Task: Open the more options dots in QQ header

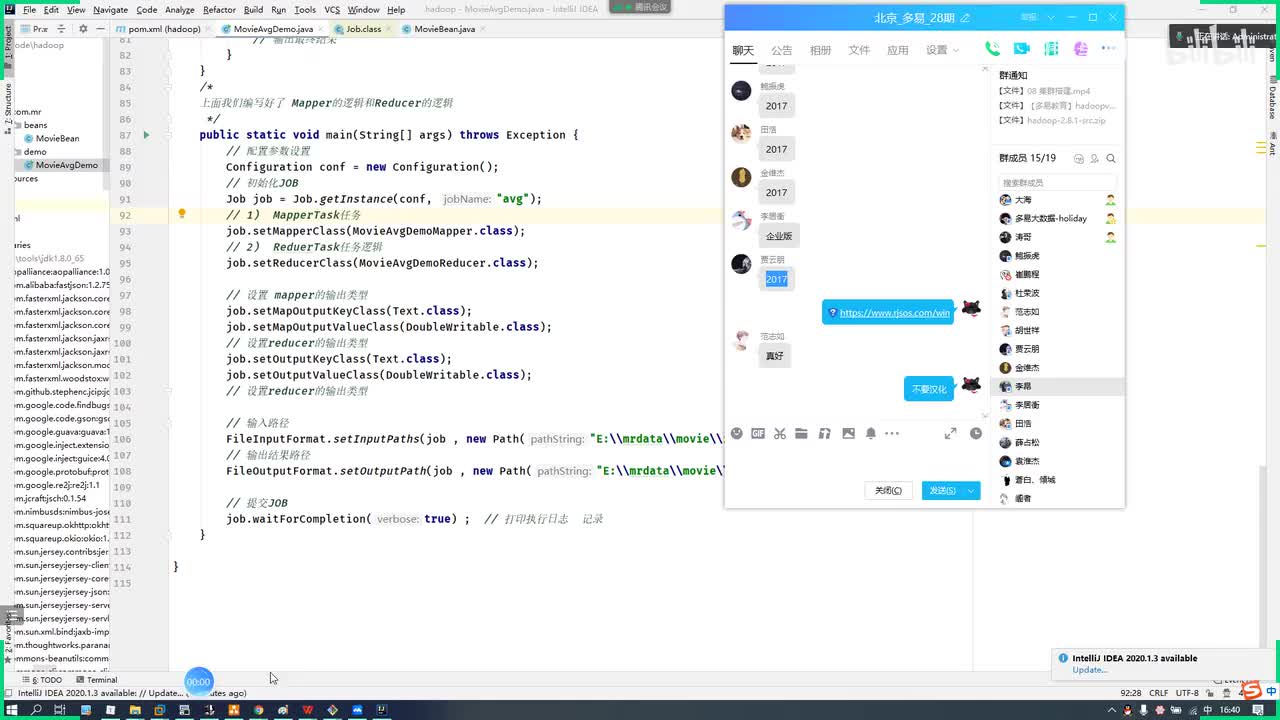Action: click(1108, 49)
